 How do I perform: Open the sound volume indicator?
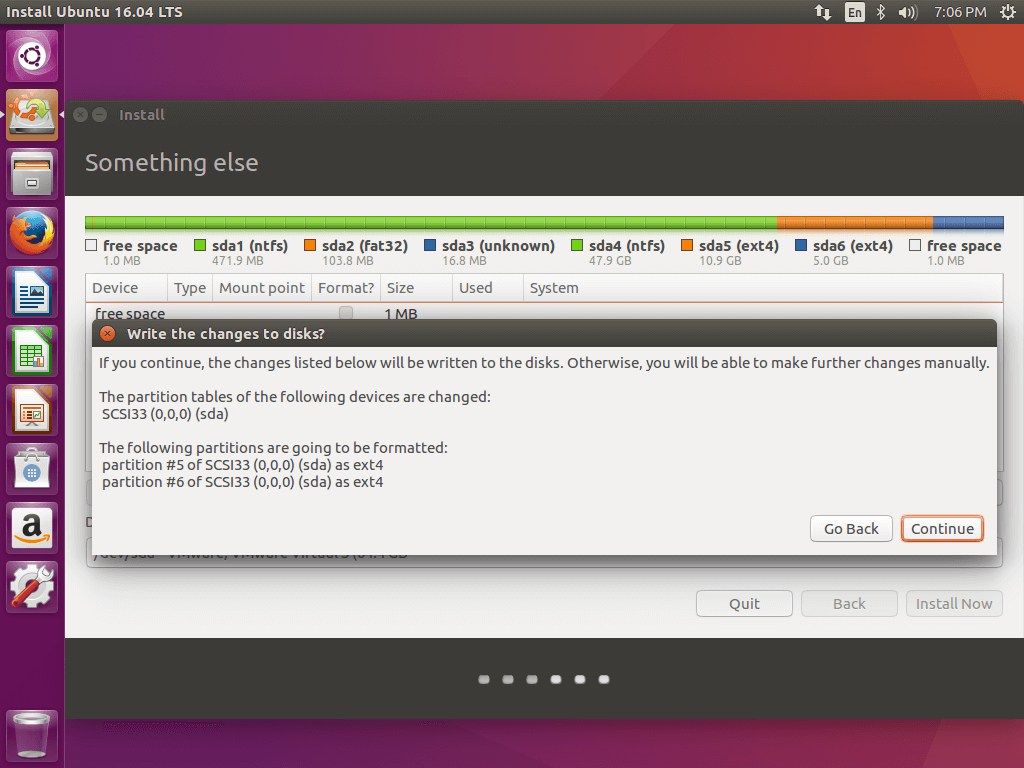(907, 12)
